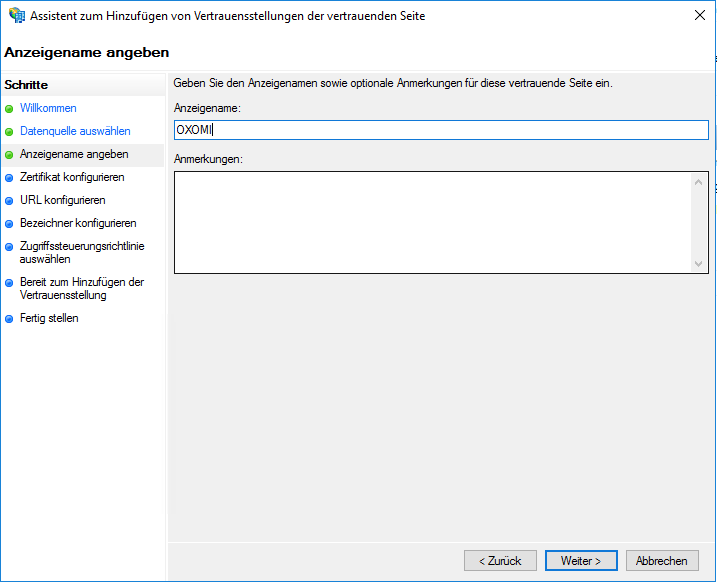Click inside the Anmerkungen text area
Screen dimensions: 717x582
coord(430,222)
